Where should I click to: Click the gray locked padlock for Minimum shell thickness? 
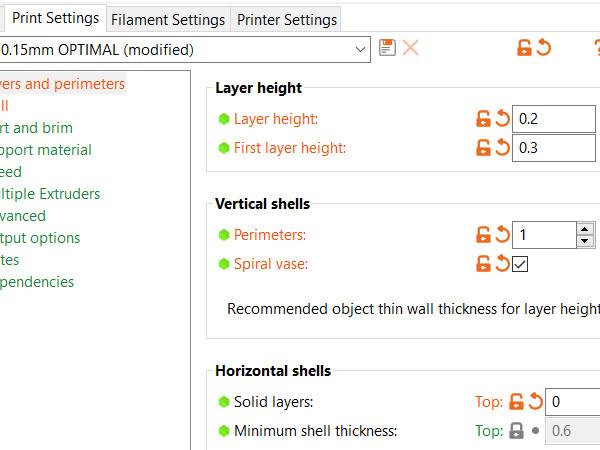[x=516, y=431]
